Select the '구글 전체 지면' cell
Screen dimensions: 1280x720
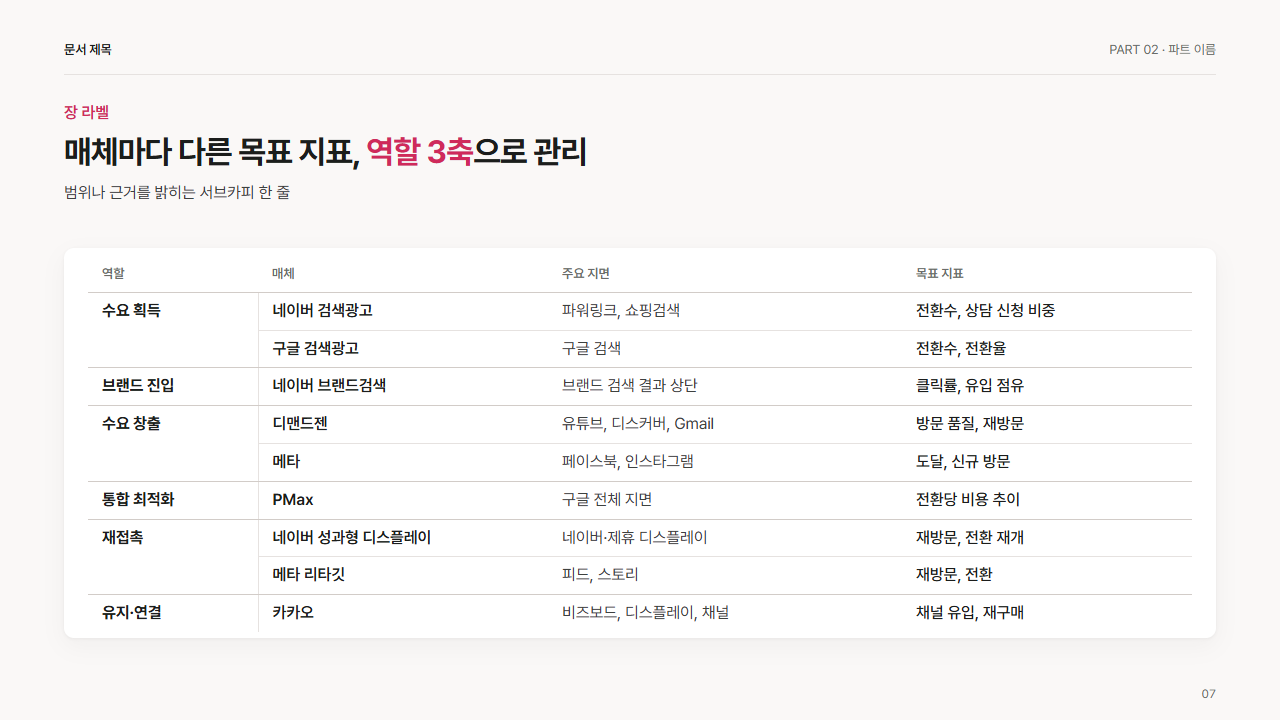(x=607, y=499)
